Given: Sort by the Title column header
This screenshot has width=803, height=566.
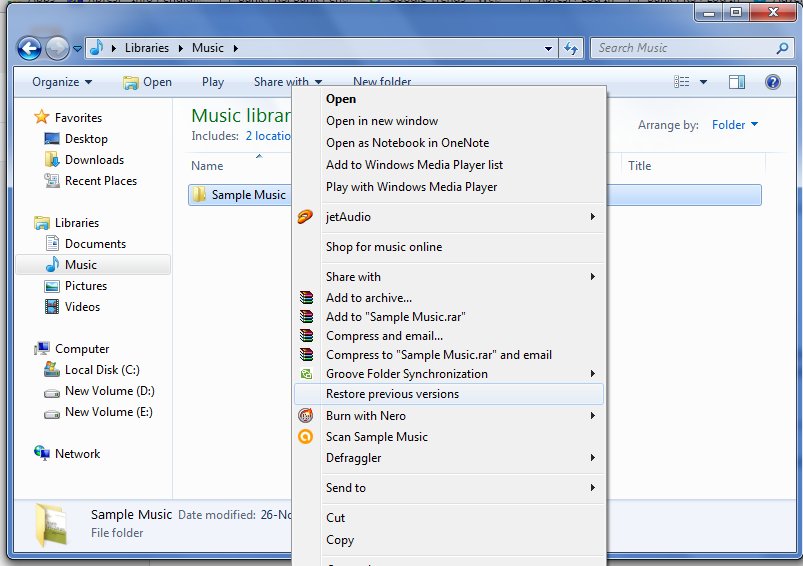Looking at the screenshot, I should (x=640, y=166).
